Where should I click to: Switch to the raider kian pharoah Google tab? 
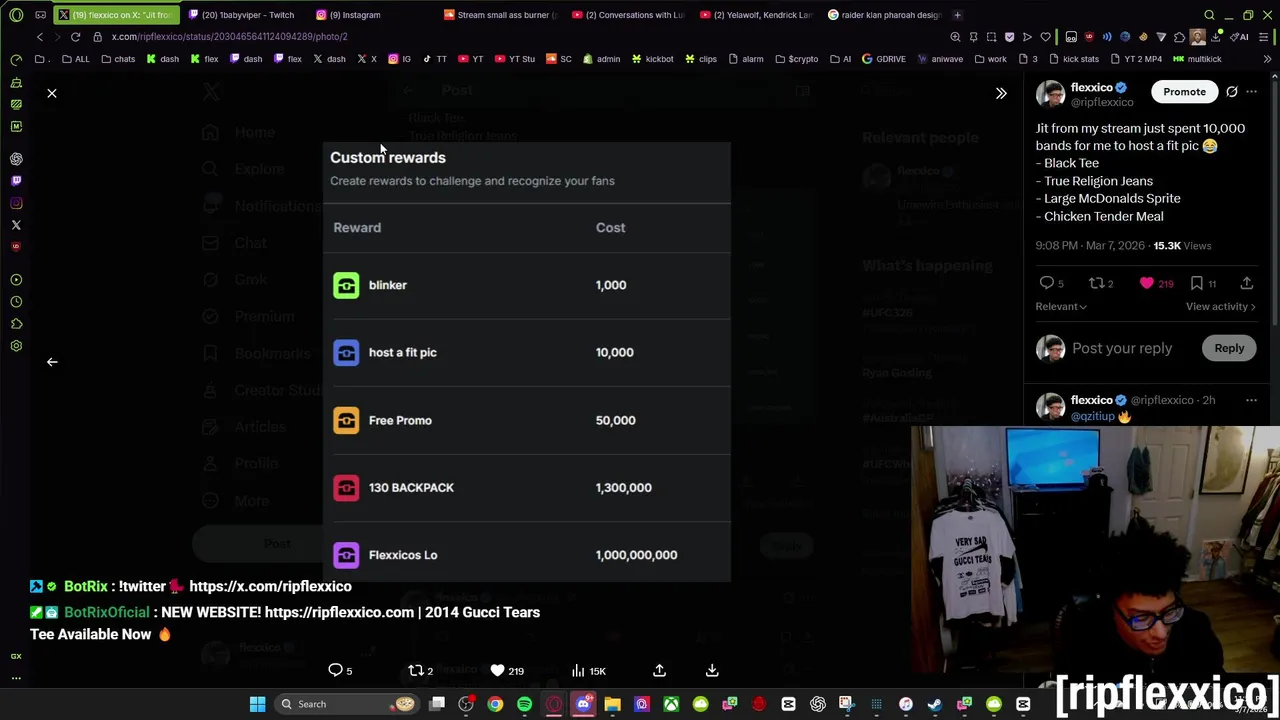[x=884, y=15]
